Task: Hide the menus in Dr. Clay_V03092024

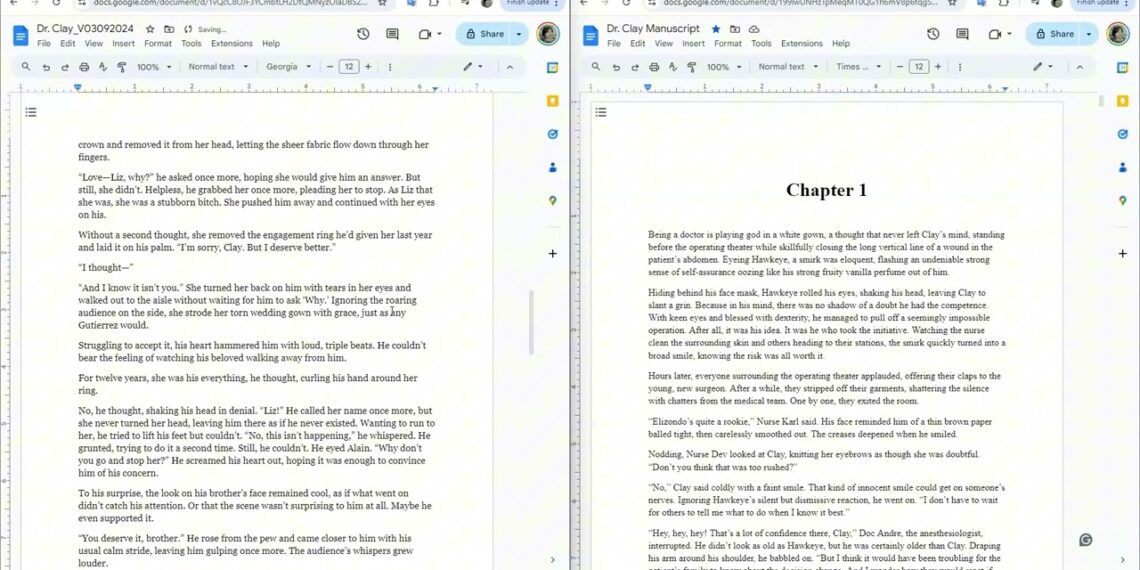Action: (510, 67)
